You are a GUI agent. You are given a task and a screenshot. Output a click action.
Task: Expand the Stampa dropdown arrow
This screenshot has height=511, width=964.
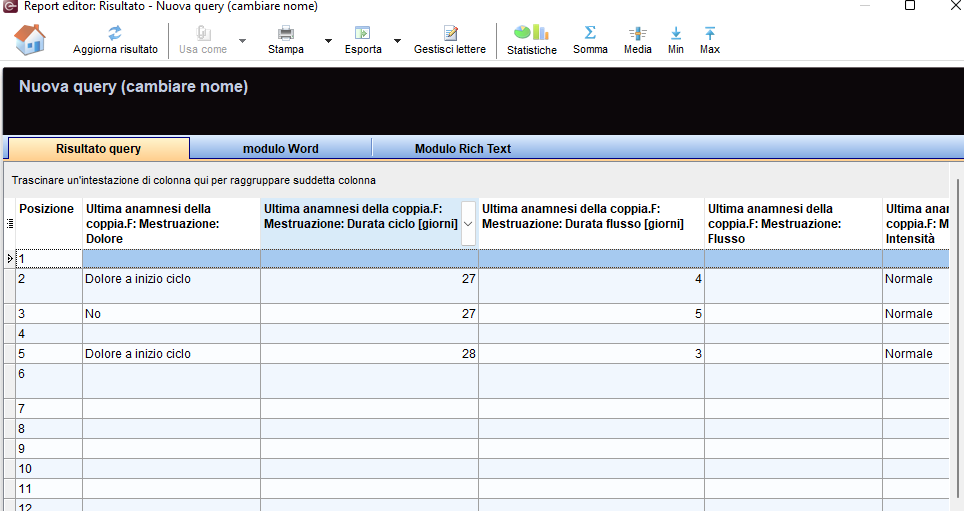[x=328, y=41]
